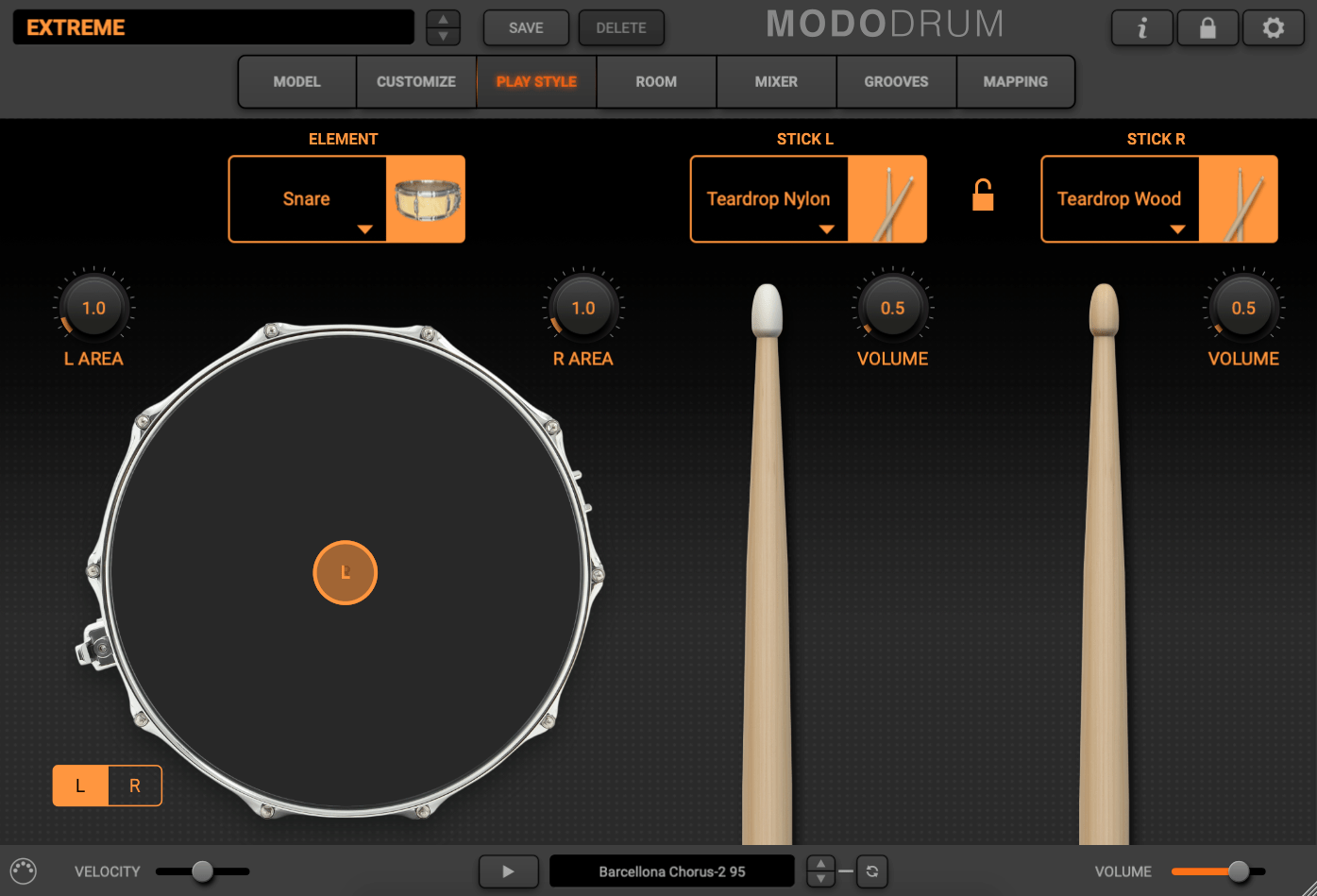Play the selected groove

[x=508, y=871]
